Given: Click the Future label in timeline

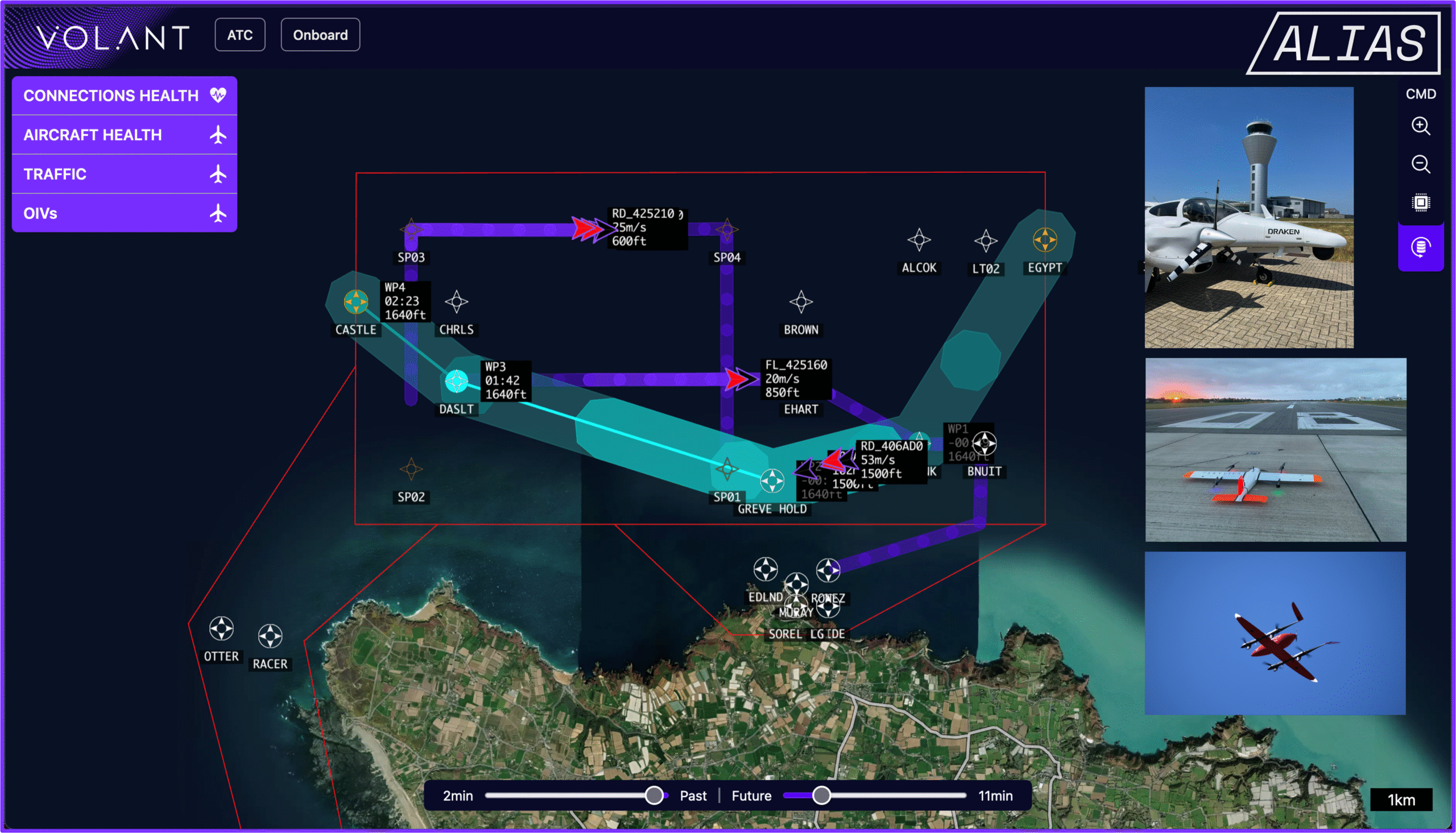Looking at the screenshot, I should pos(751,796).
